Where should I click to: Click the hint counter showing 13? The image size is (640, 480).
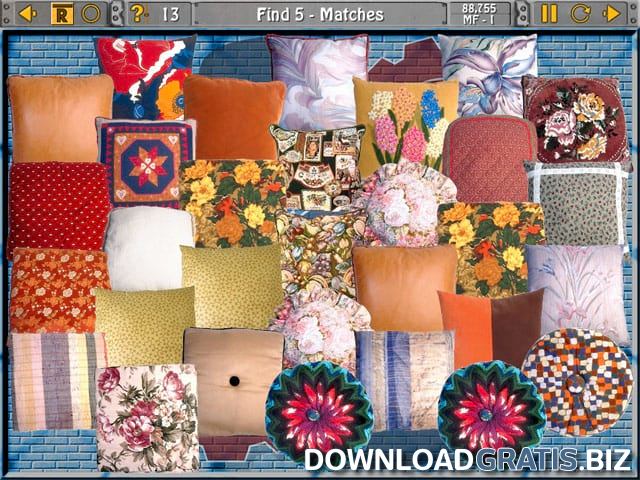171,14
